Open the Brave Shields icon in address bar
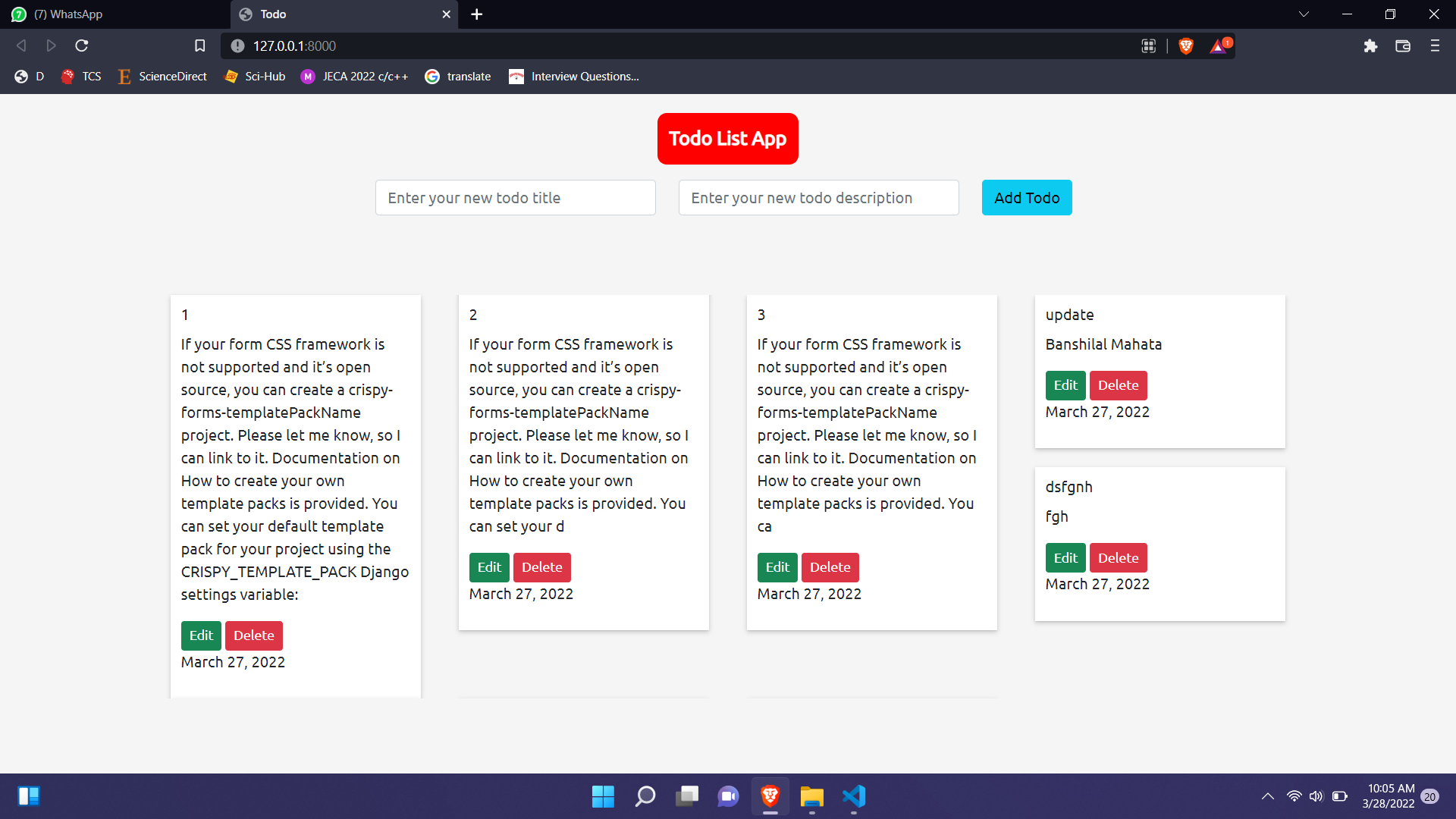The width and height of the screenshot is (1456, 819). tap(1185, 45)
